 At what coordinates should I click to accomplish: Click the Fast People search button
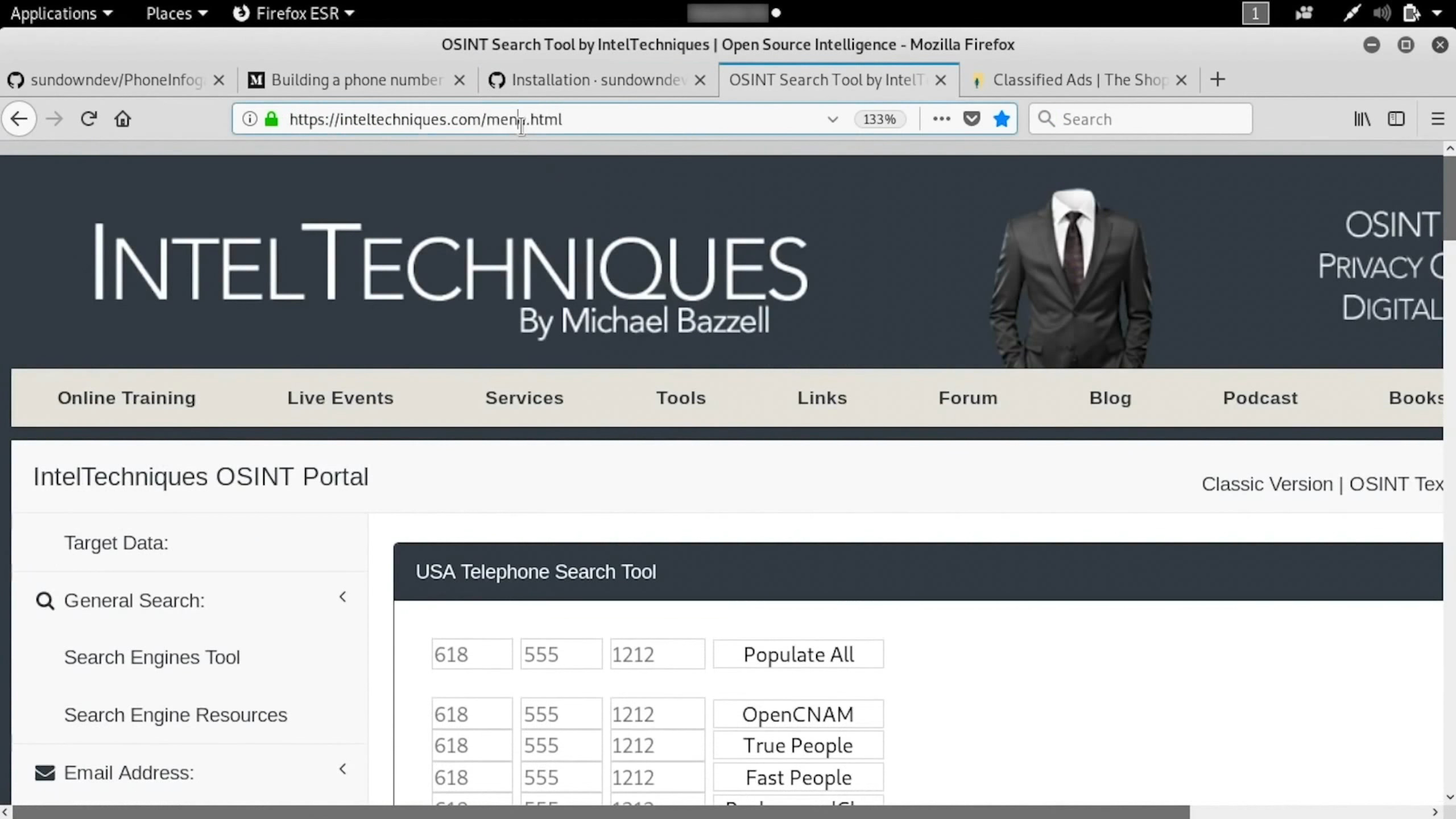point(799,777)
